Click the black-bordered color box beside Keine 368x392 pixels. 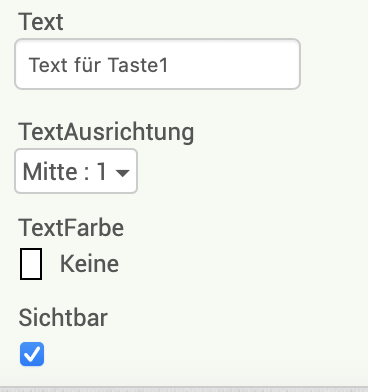tap(31, 264)
